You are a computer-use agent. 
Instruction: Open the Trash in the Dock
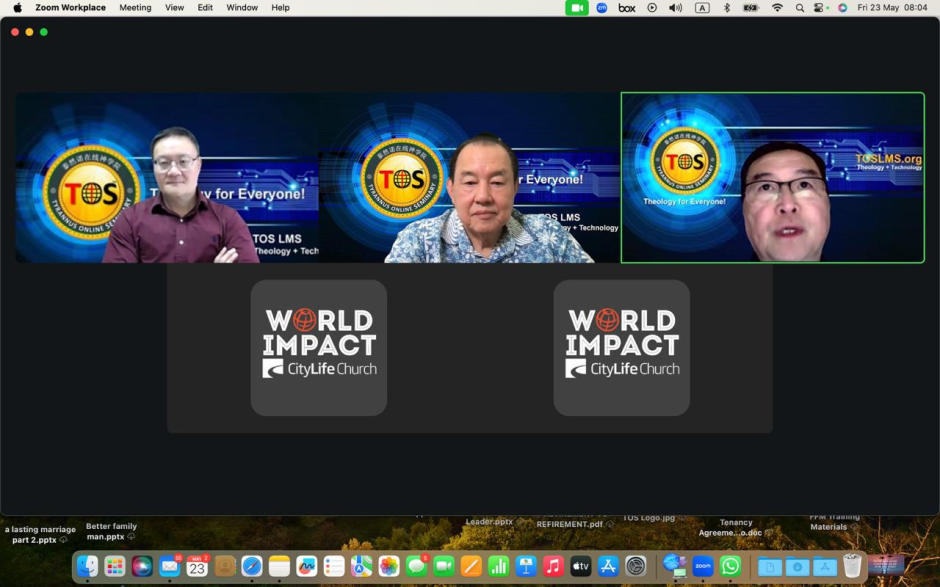click(852, 566)
